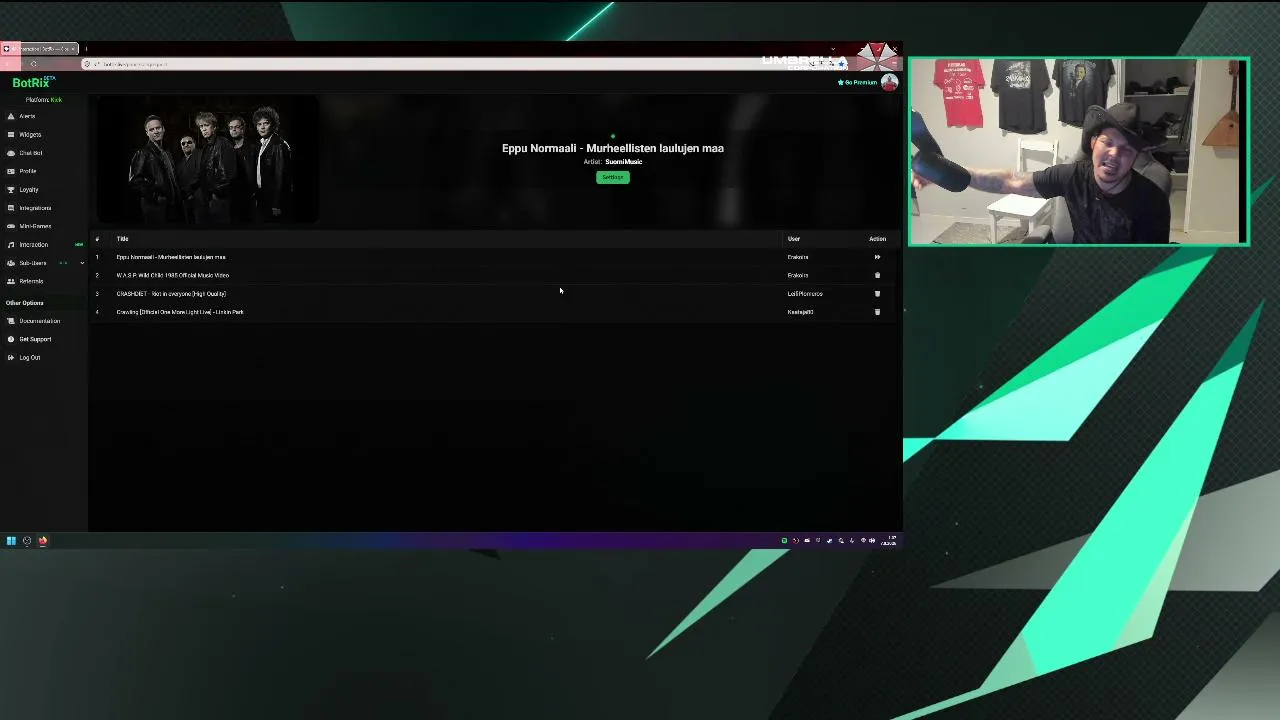The image size is (1280, 720).
Task: Click the Get Support icon
Action: (x=11, y=339)
